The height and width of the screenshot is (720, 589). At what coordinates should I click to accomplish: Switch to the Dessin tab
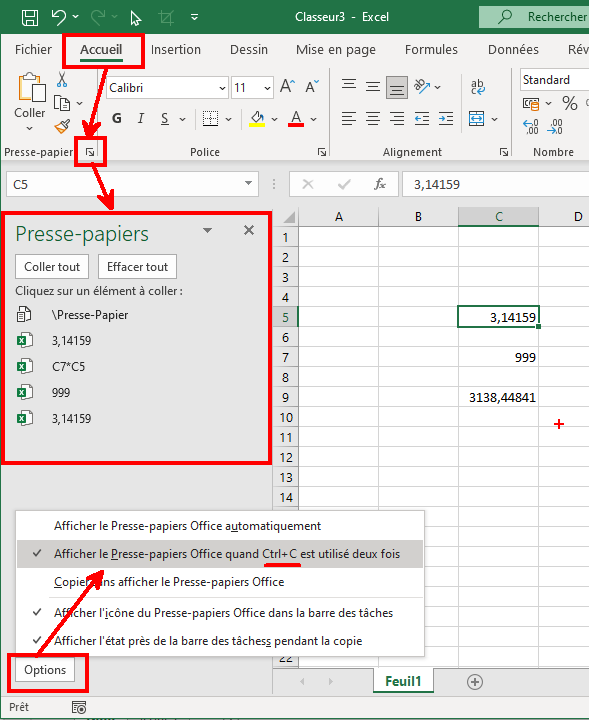coord(249,50)
